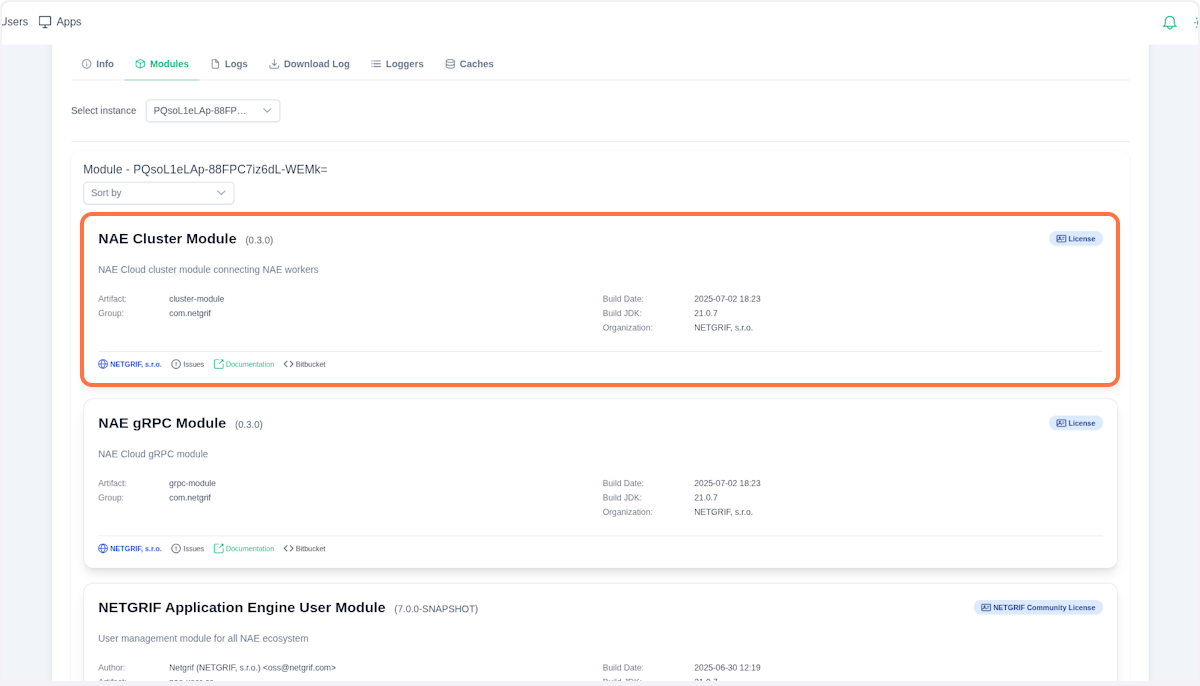Viewport: 1200px width, 686px height.
Task: Open Issues link in gRPC Module card
Action: (187, 549)
